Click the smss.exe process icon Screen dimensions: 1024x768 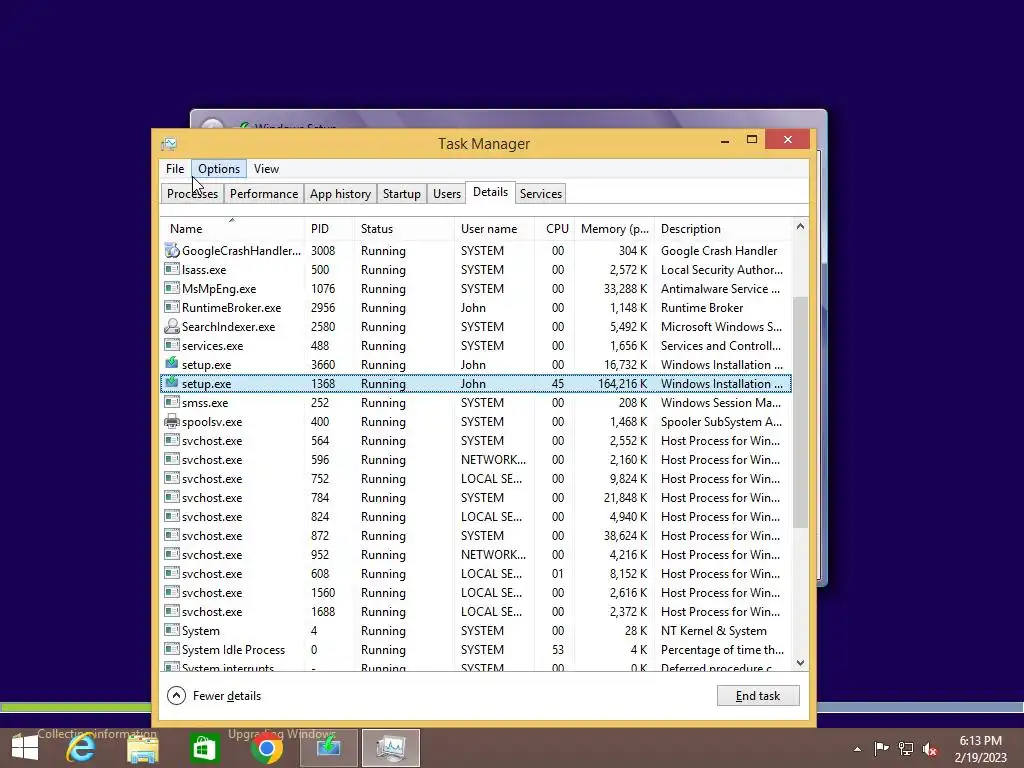point(172,402)
